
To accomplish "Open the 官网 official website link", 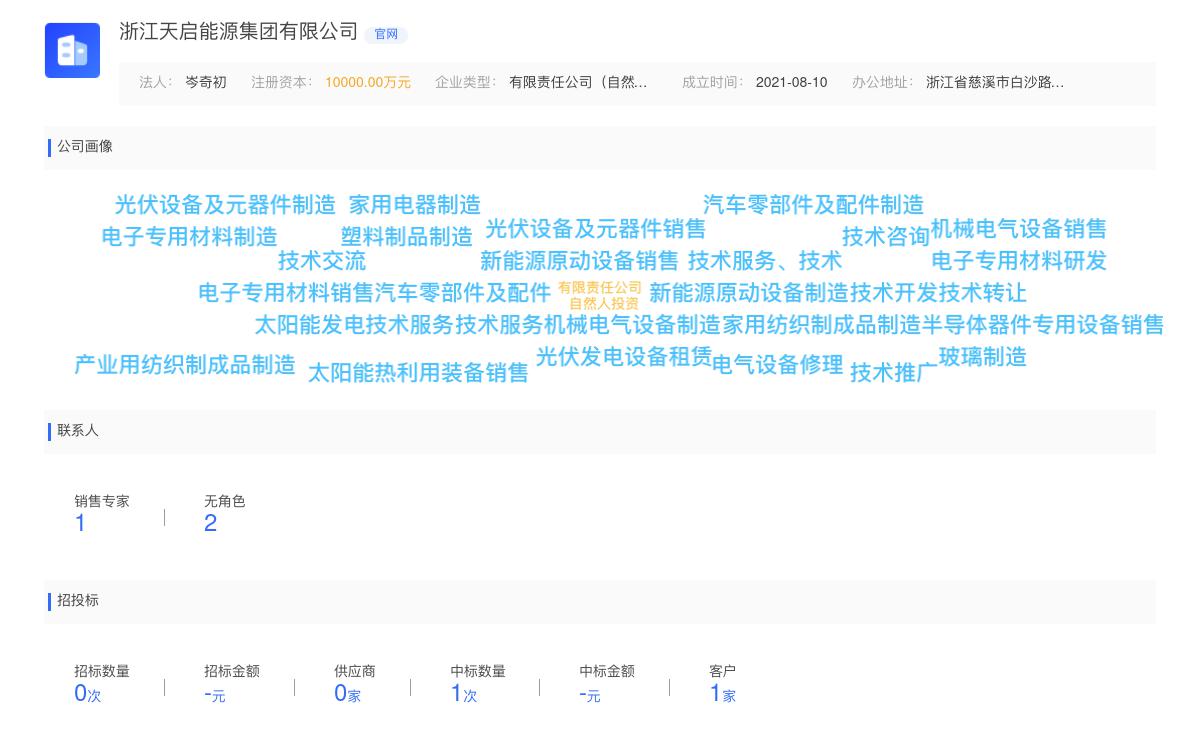I will pos(386,35).
